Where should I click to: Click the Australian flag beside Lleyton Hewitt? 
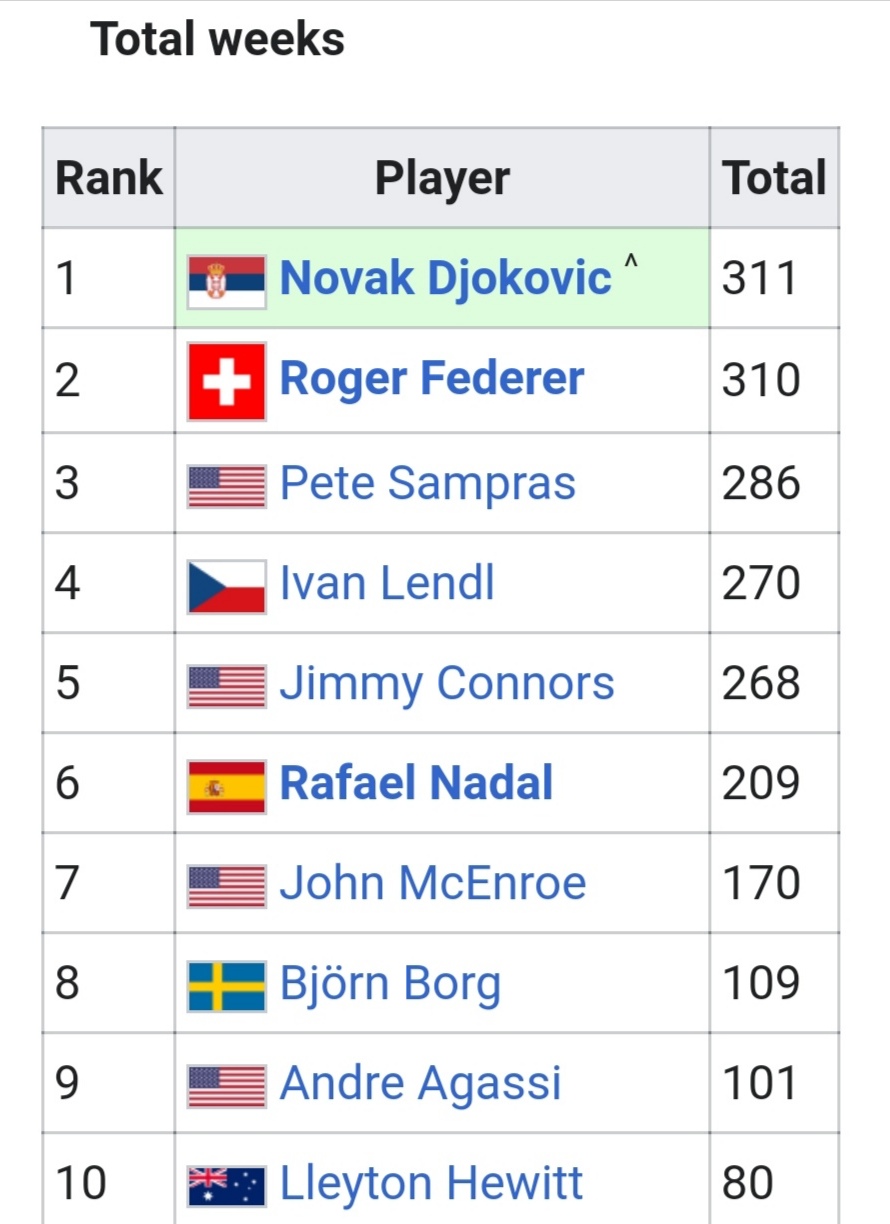click(x=227, y=1186)
